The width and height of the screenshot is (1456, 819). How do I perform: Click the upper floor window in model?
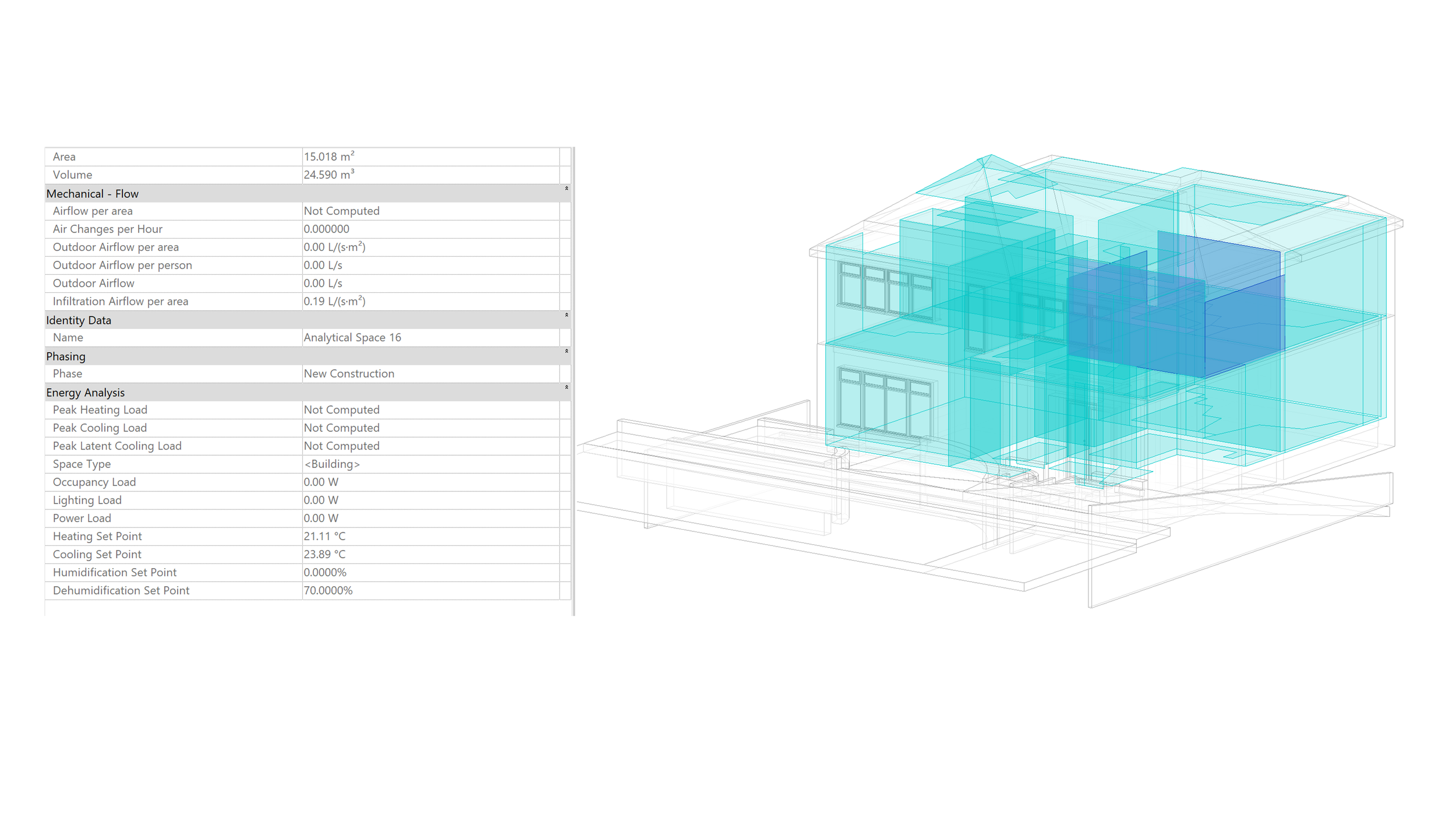point(884,290)
